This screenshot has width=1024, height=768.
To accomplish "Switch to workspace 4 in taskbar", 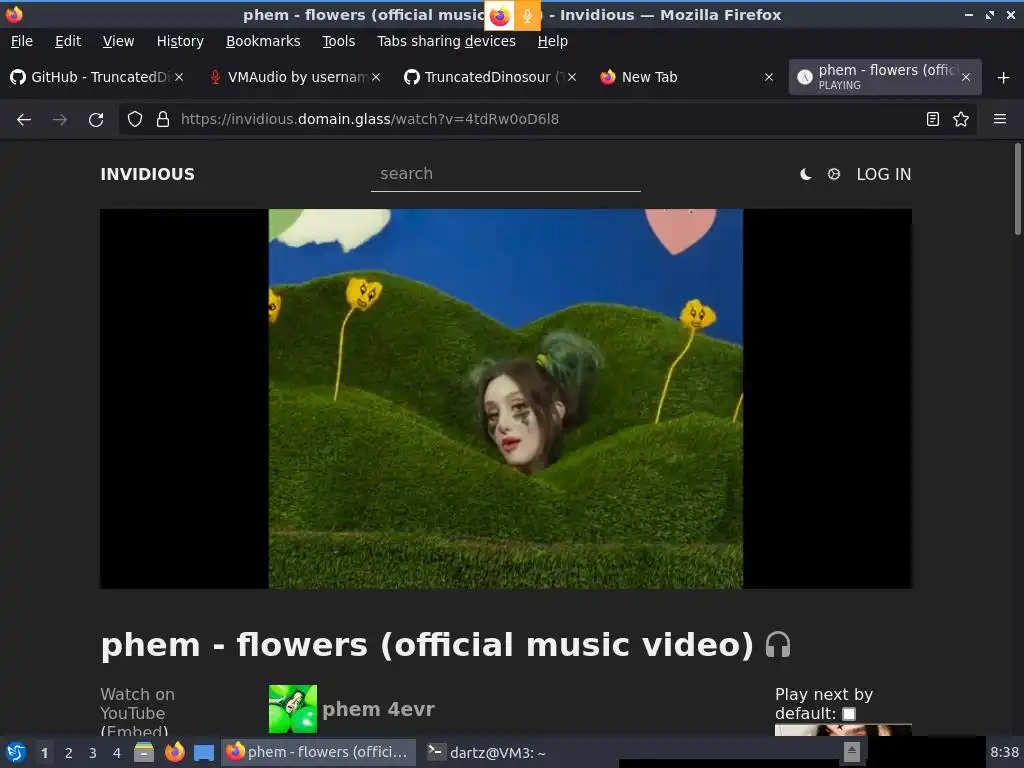I will click(x=117, y=753).
